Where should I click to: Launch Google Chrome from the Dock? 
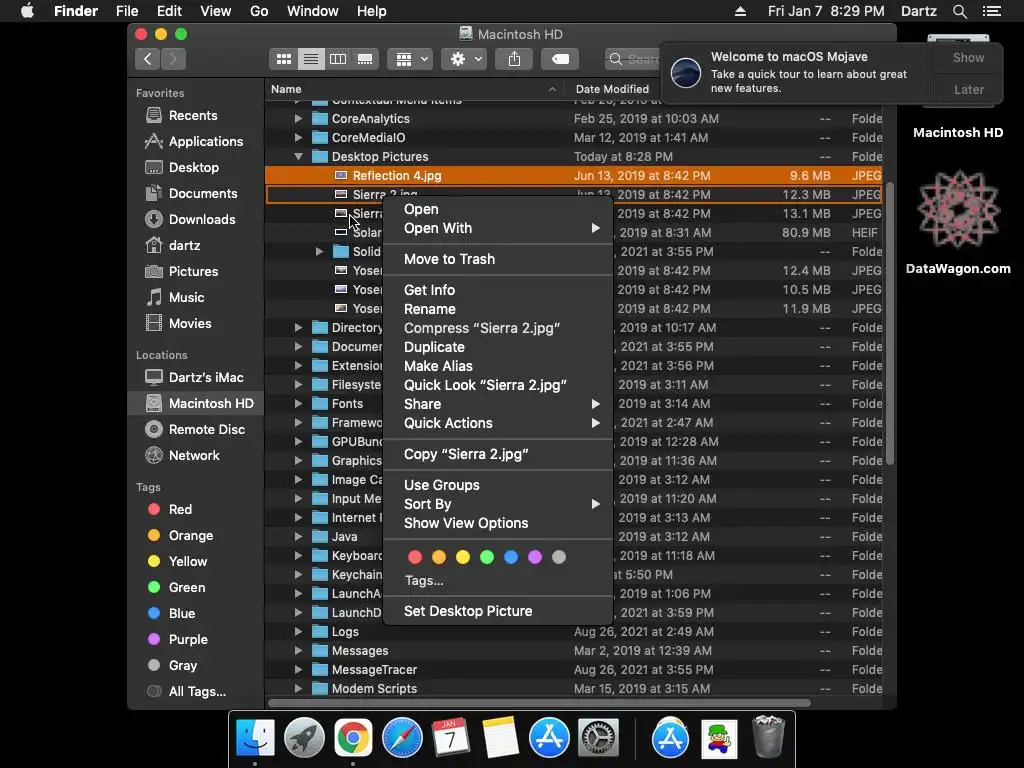353,739
